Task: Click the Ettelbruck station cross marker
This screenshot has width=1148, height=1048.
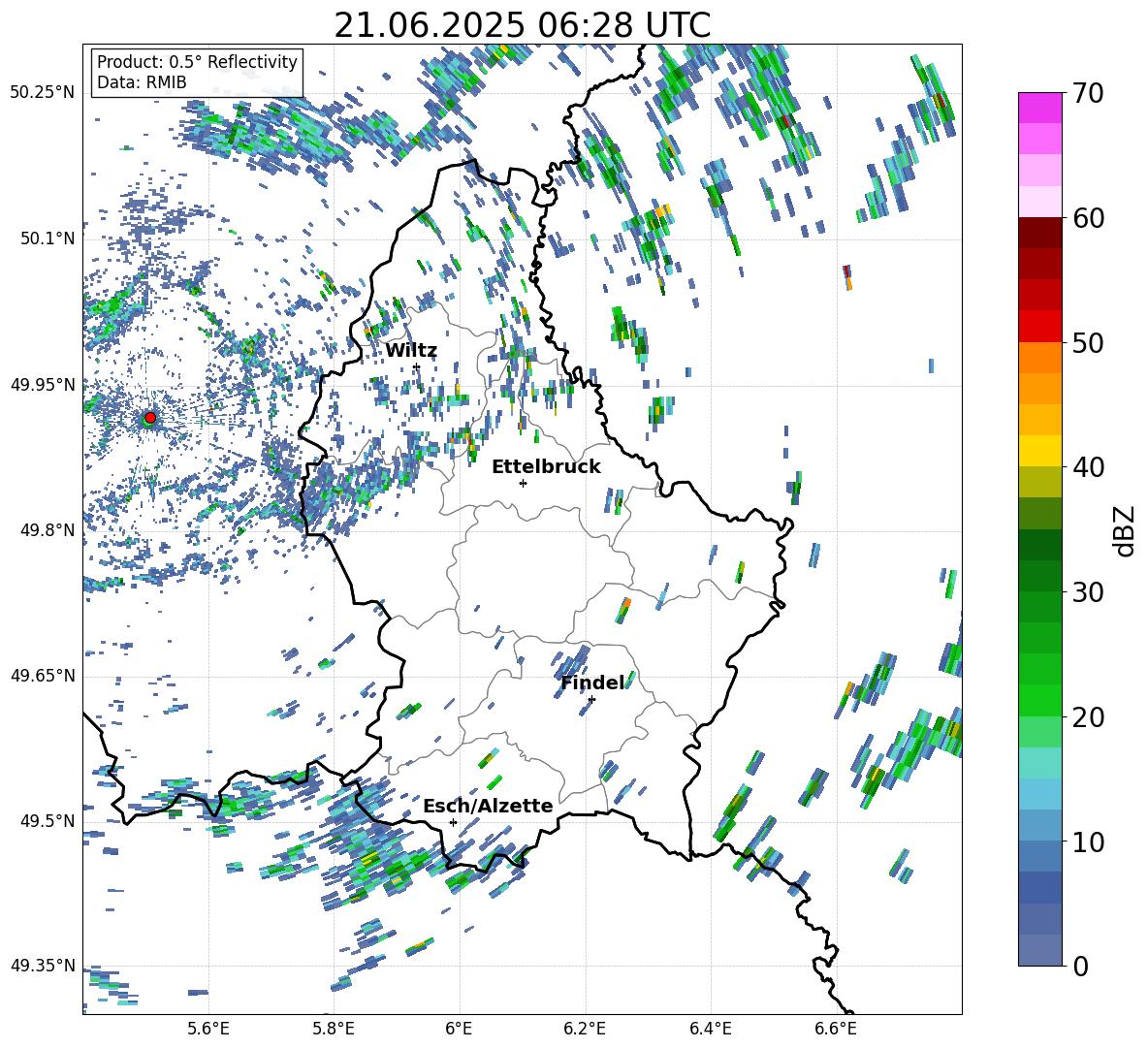Action: tap(523, 483)
